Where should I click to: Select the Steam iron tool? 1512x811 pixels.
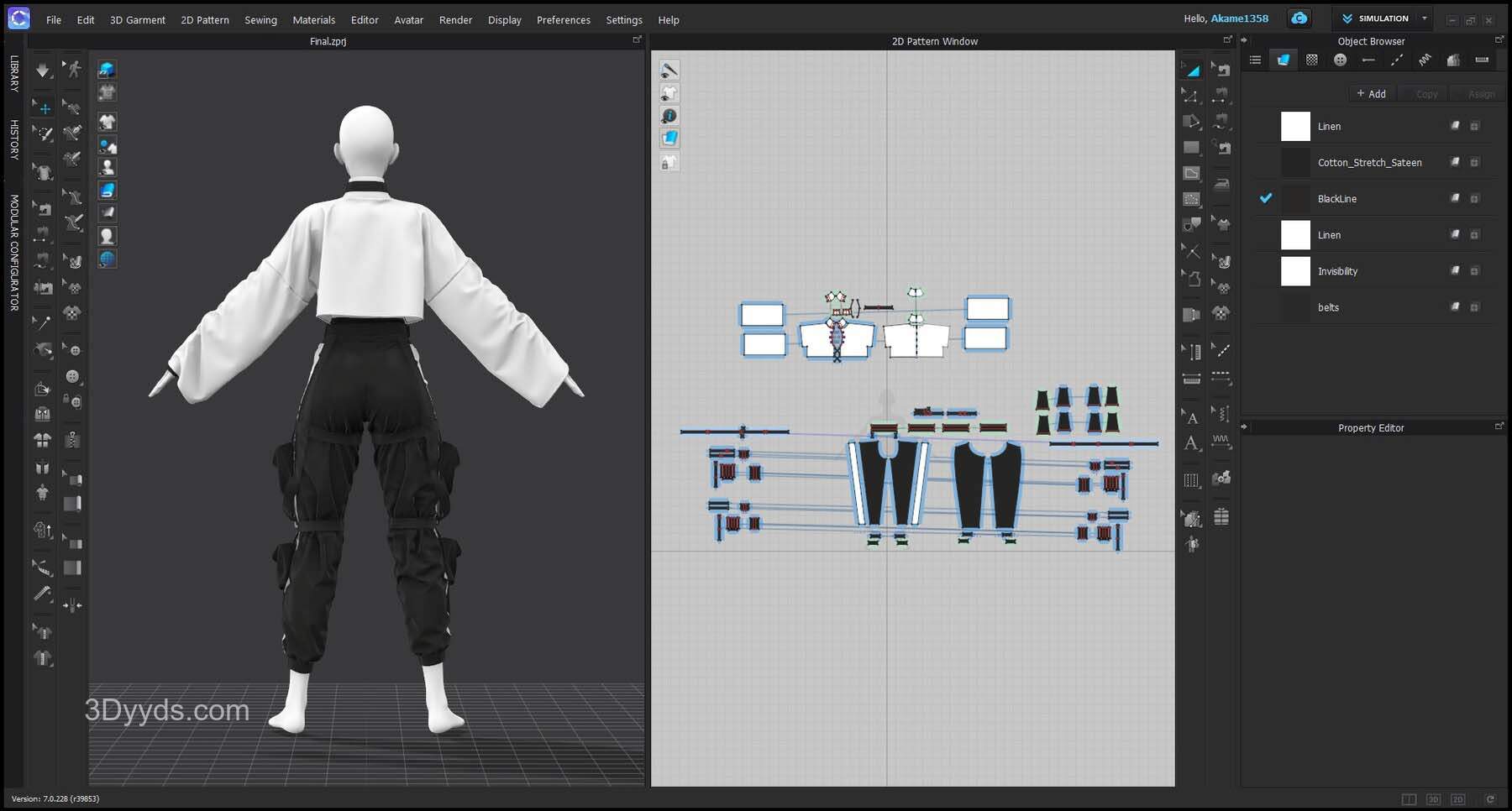click(x=1222, y=184)
